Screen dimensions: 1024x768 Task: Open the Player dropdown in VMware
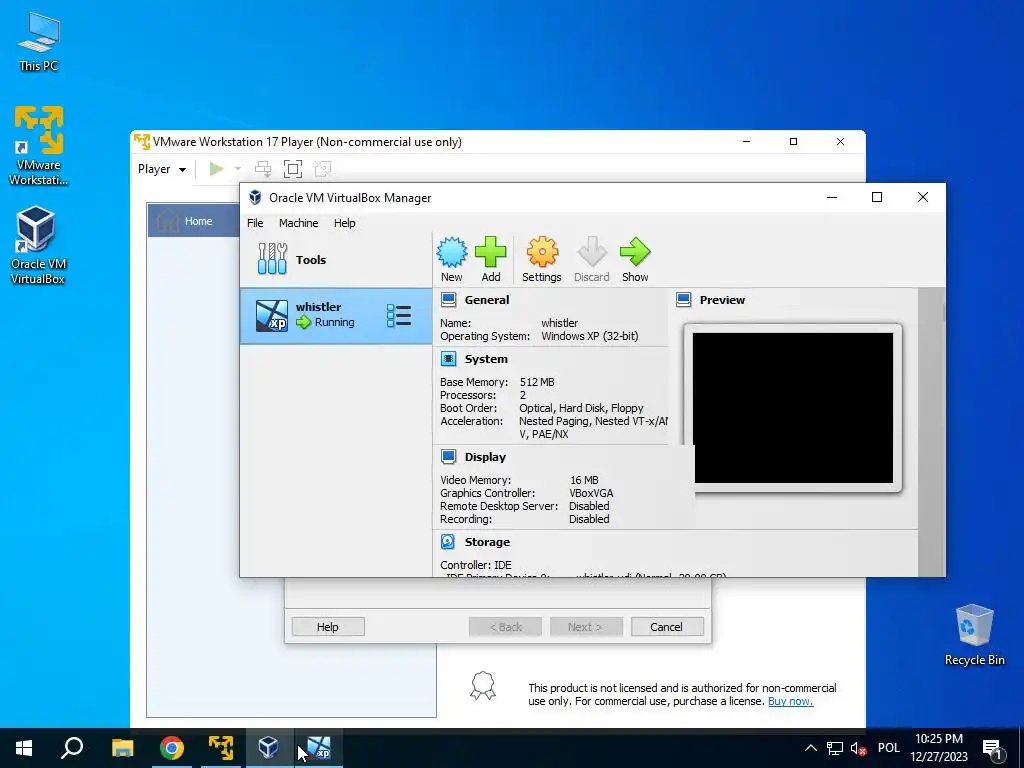(x=162, y=169)
